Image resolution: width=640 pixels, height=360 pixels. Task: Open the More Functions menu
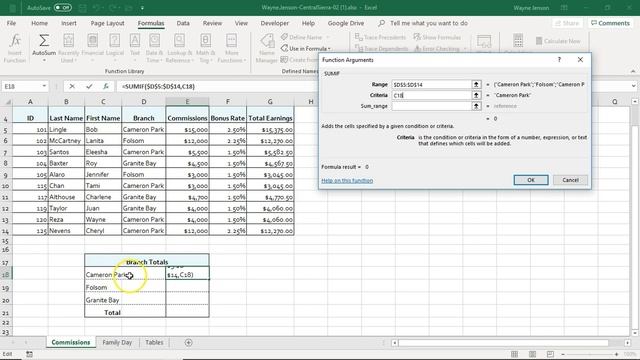tap(231, 48)
